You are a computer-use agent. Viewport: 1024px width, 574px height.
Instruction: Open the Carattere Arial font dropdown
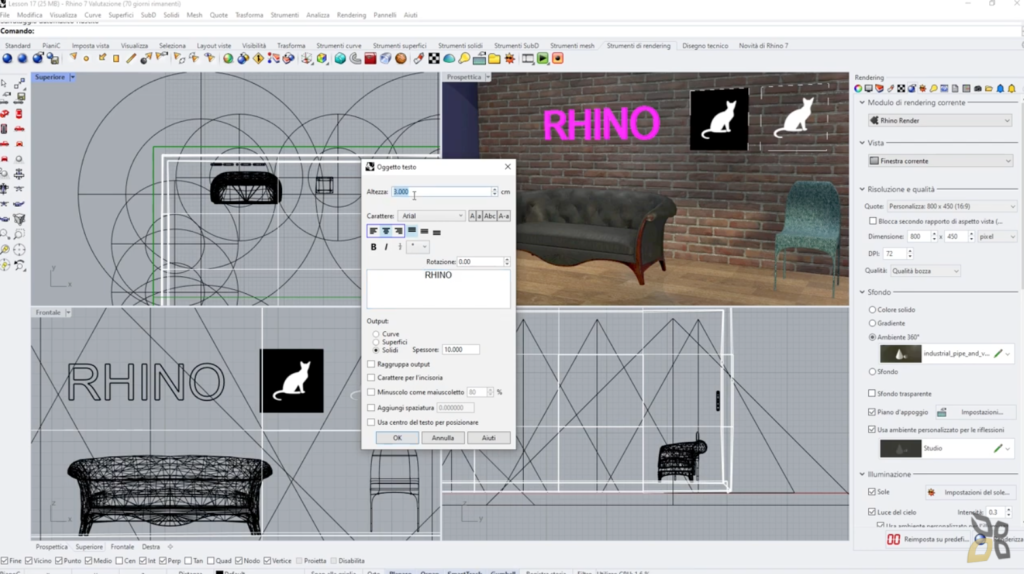click(432, 215)
